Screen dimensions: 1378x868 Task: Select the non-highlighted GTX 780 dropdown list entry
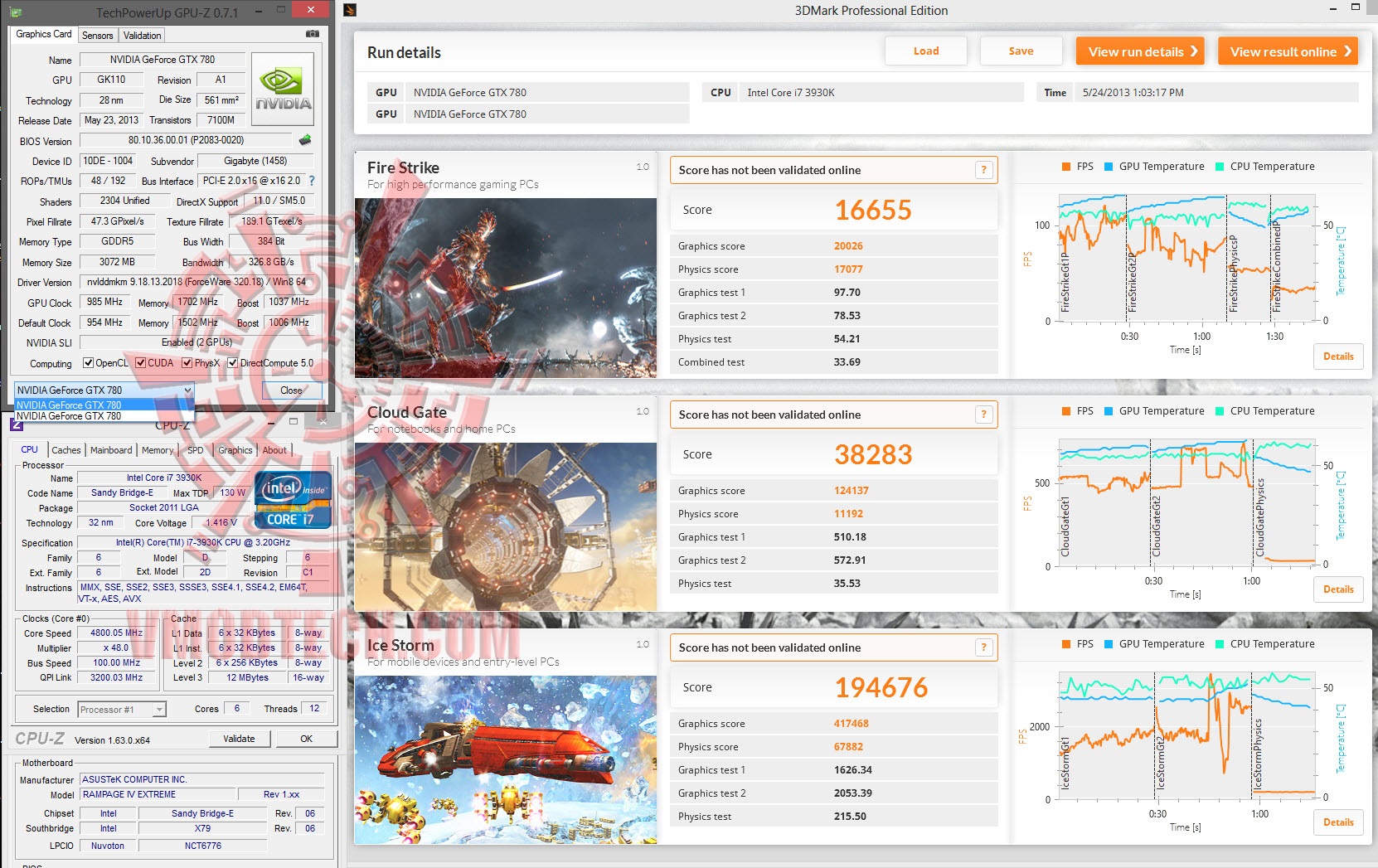point(104,416)
